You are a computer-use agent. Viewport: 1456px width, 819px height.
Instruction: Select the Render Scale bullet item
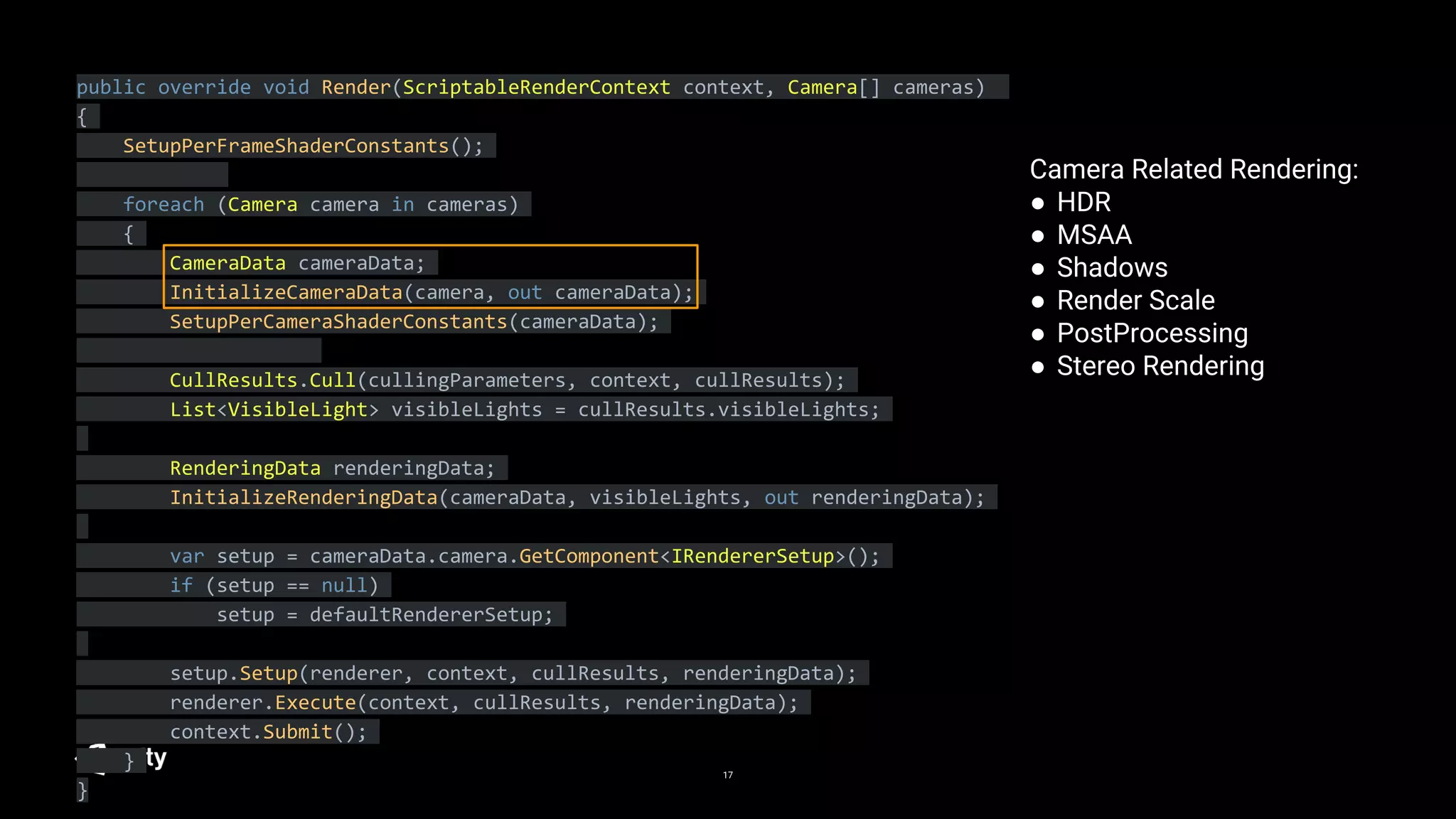click(1123, 300)
